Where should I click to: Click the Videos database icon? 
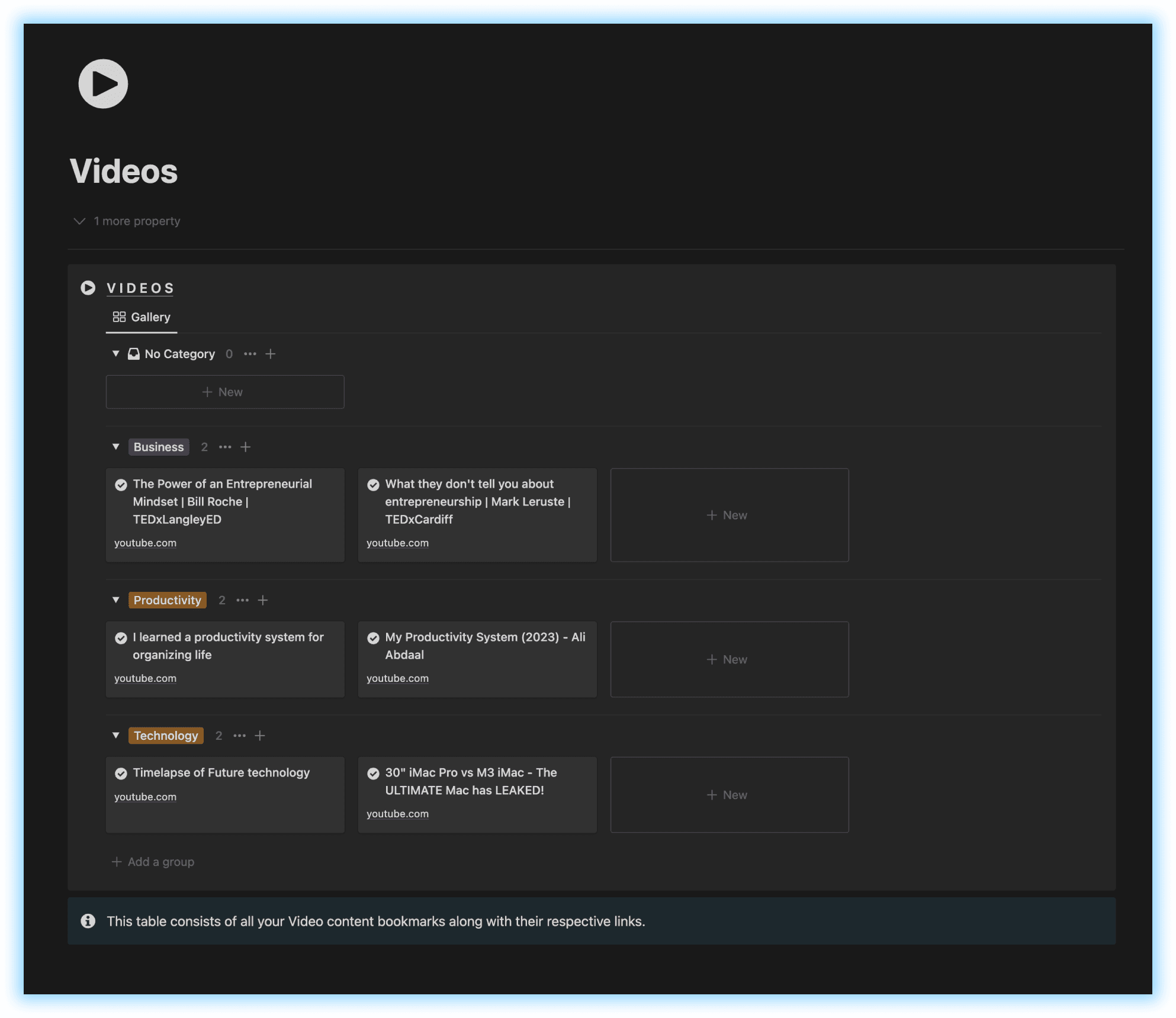88,289
